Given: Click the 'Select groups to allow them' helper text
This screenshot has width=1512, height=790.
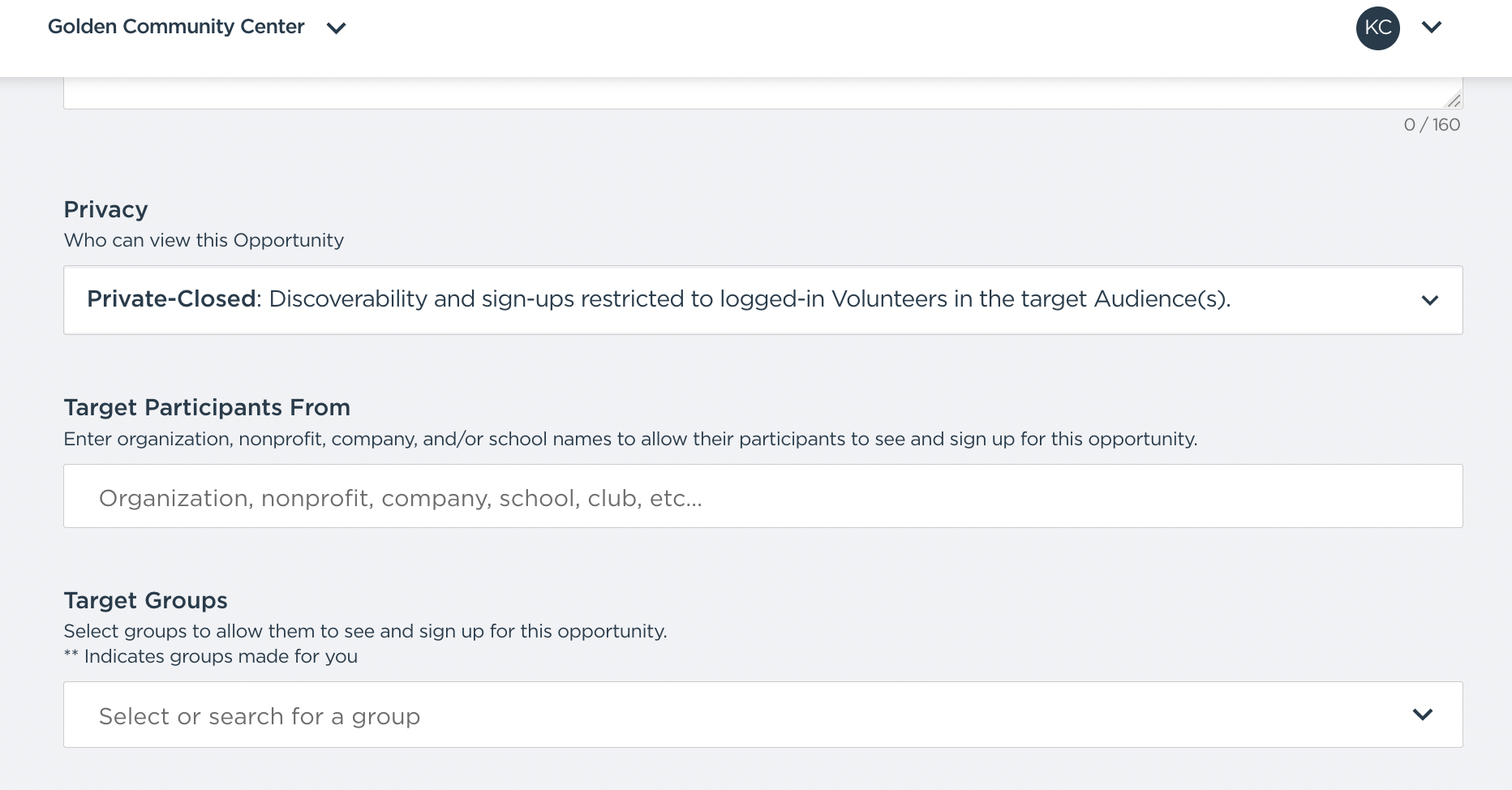Looking at the screenshot, I should tap(365, 631).
